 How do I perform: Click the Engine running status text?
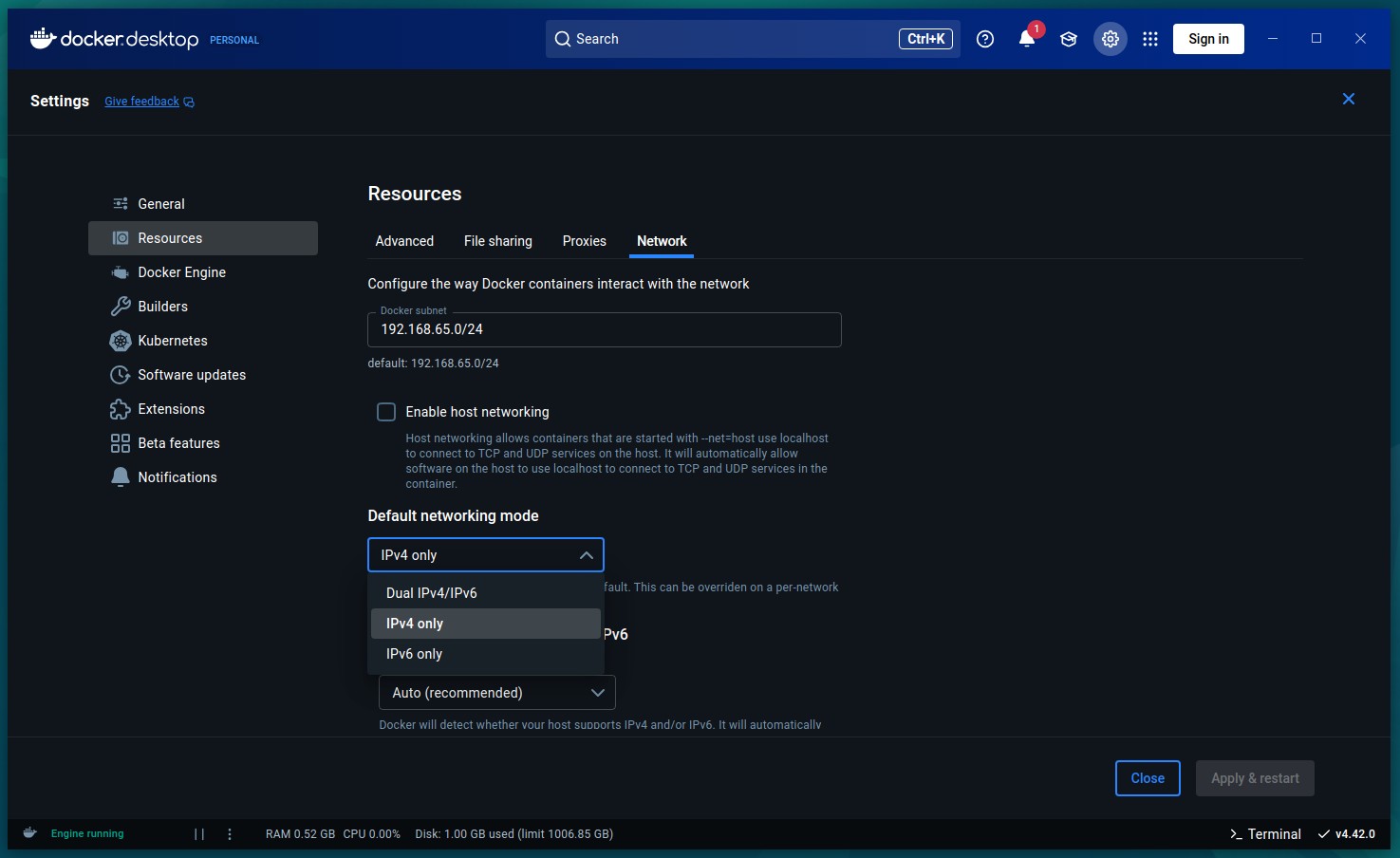click(x=87, y=834)
